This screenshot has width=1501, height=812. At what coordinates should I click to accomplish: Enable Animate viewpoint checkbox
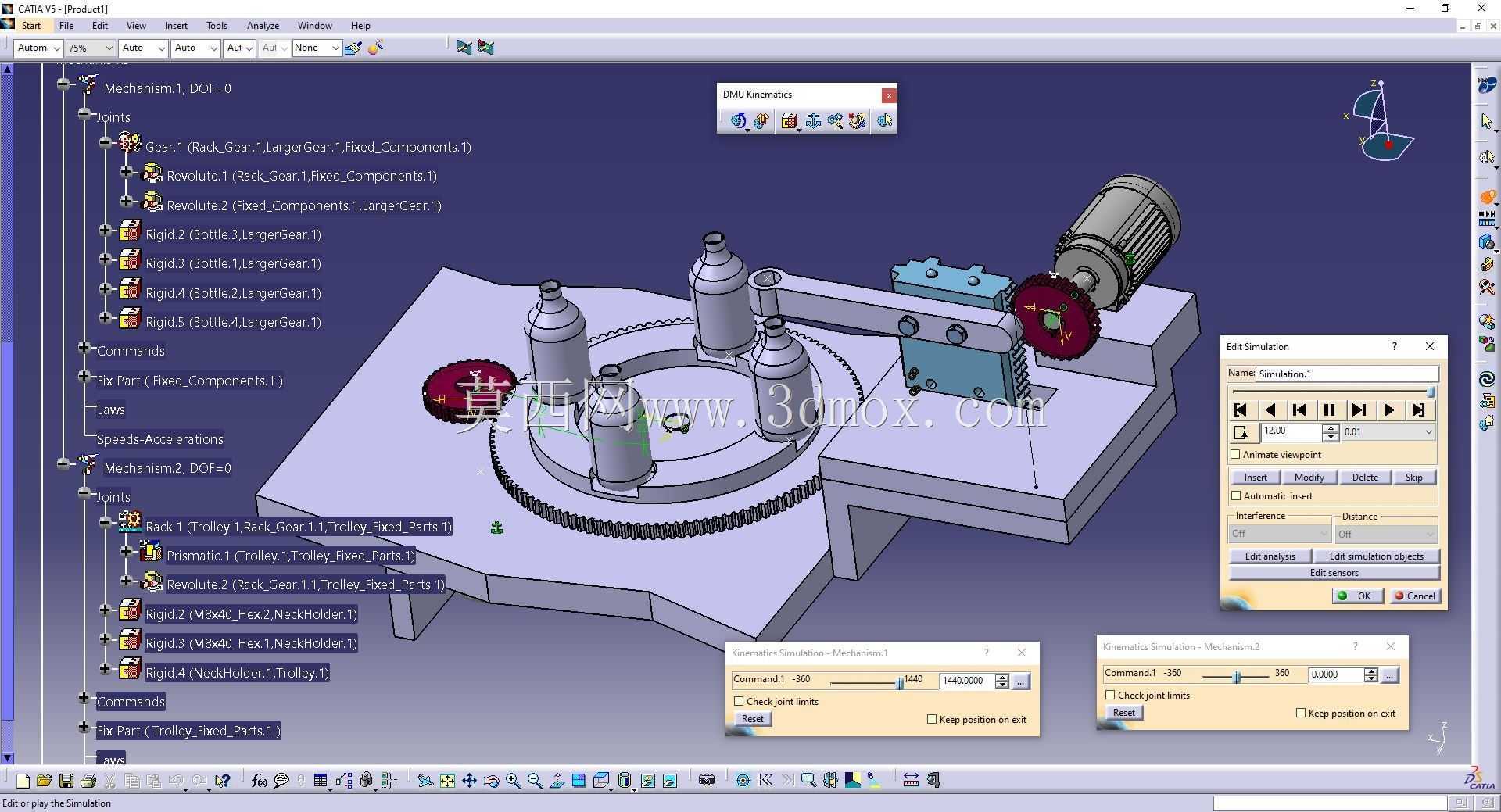pyautogui.click(x=1236, y=454)
